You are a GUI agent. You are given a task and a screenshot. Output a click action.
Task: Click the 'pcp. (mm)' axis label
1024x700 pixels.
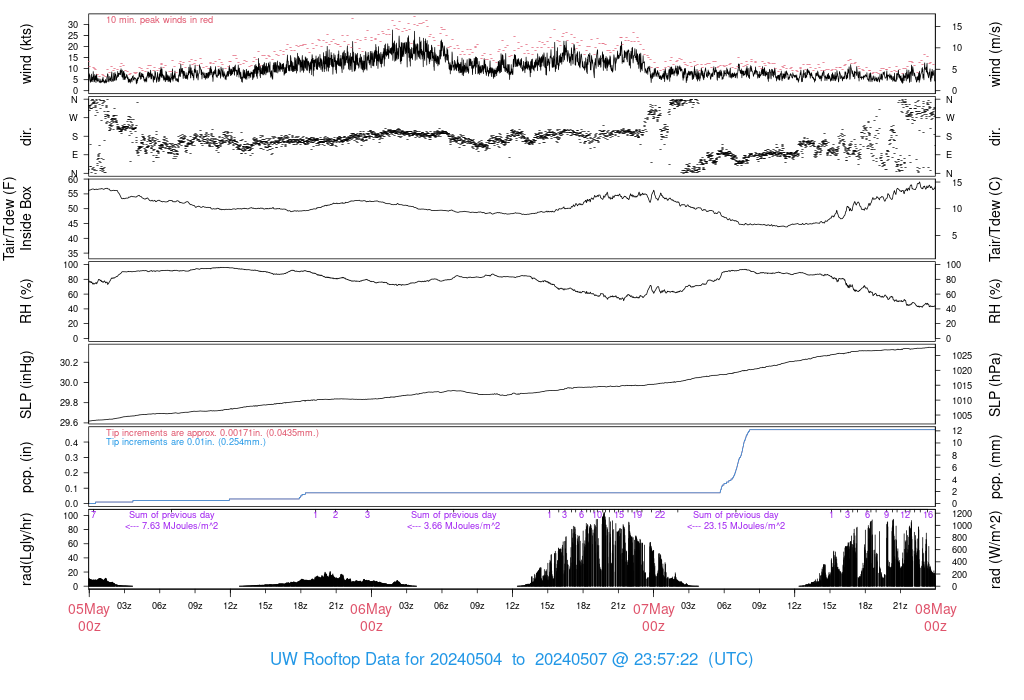click(995, 467)
